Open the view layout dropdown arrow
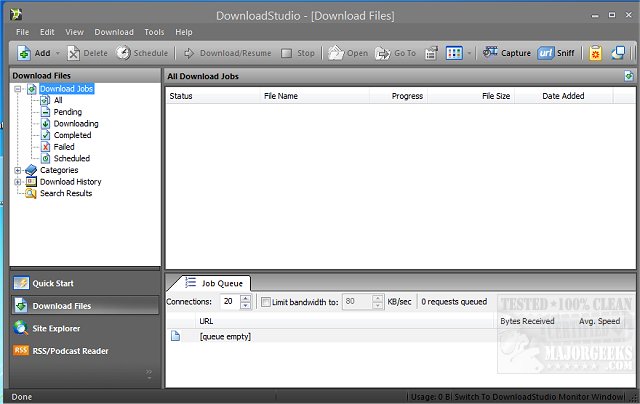640x404 pixels. [469, 53]
